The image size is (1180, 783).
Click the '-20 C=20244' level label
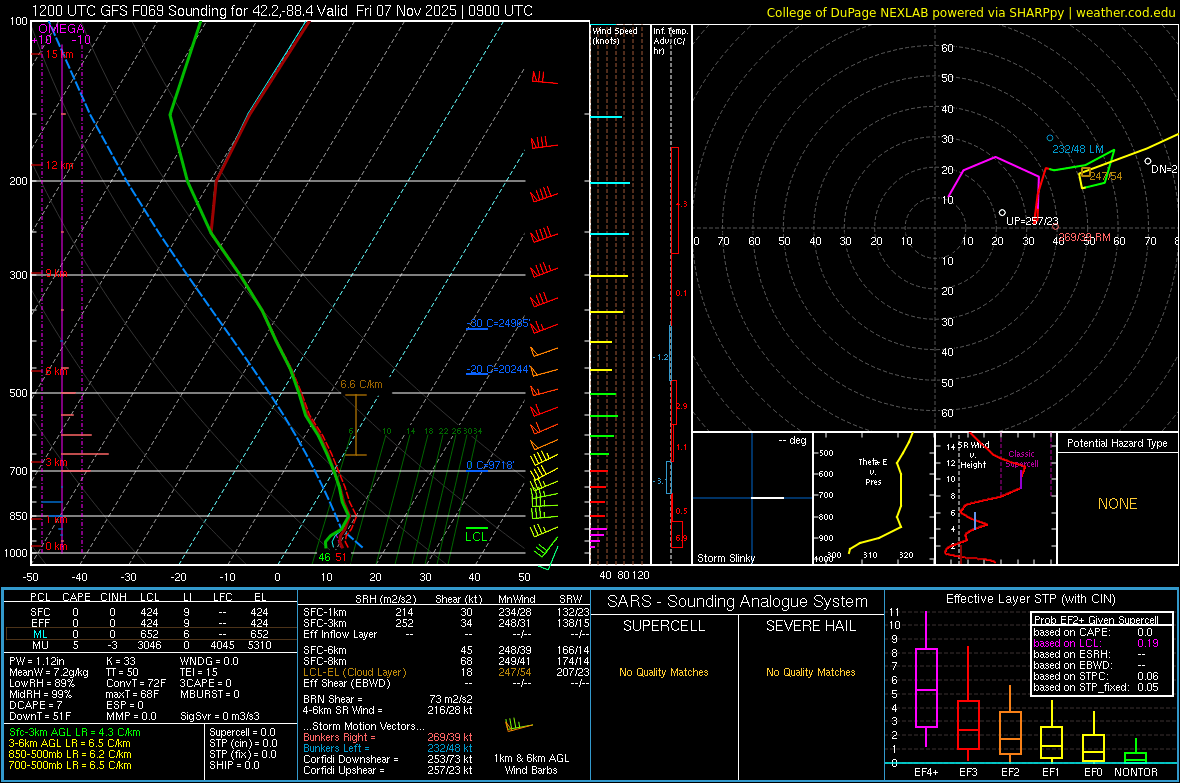coord(498,369)
